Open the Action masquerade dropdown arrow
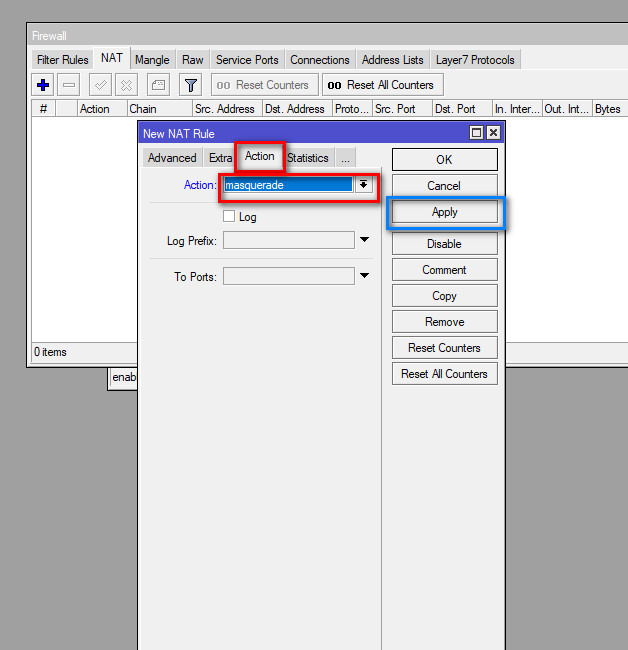The image size is (628, 650). (x=365, y=185)
